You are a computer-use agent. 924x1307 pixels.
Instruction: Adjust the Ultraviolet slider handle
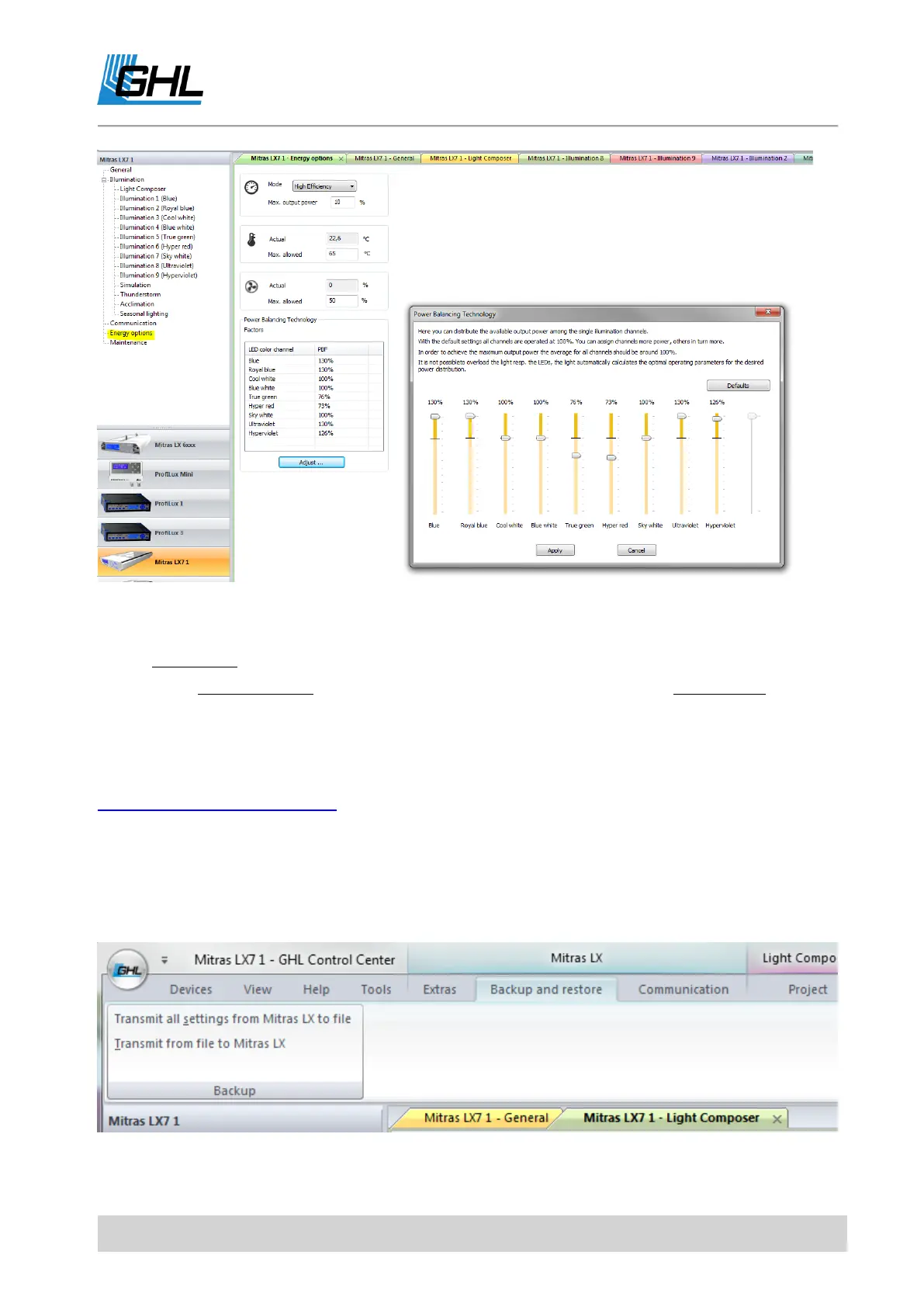[x=682, y=417]
